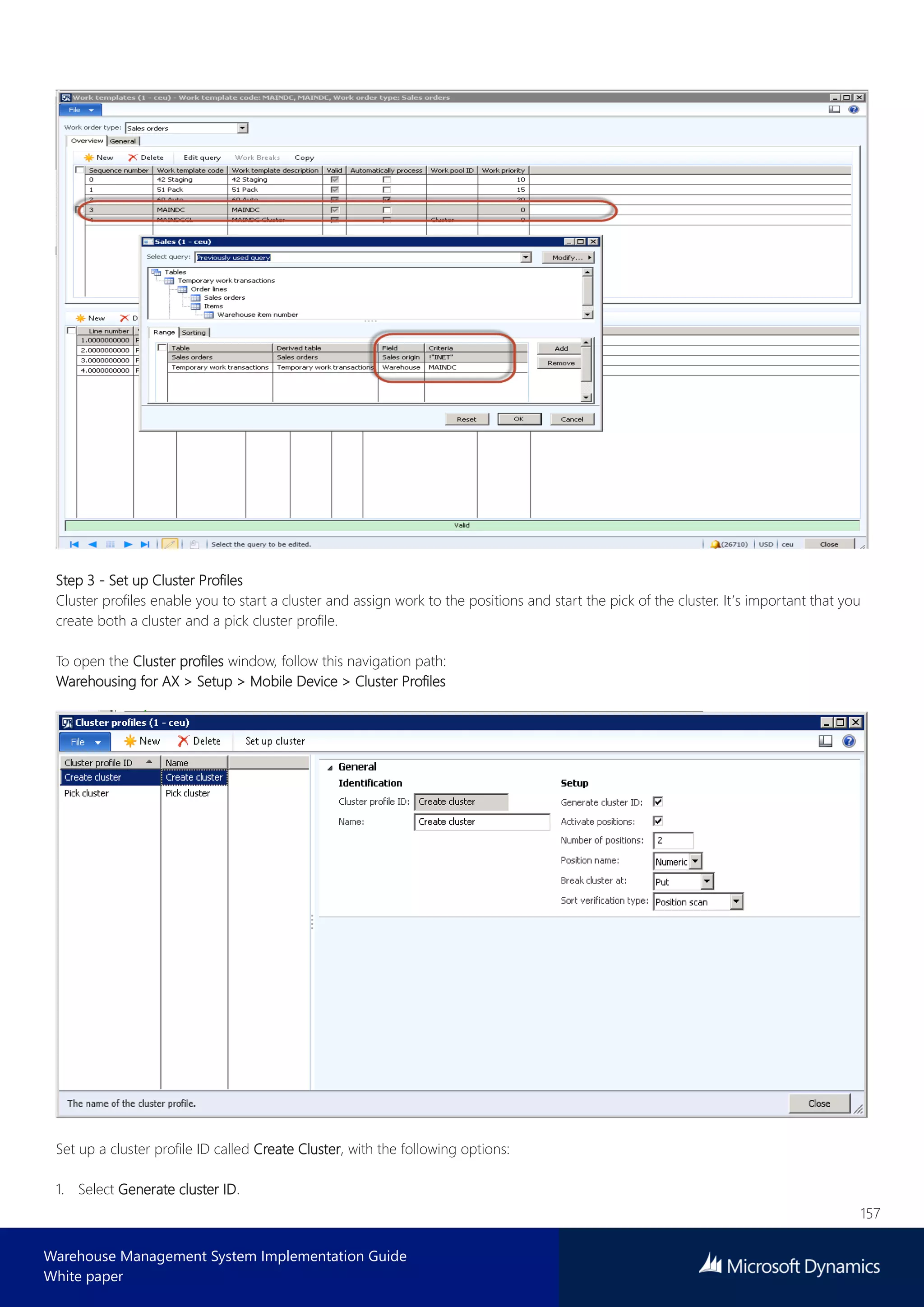Open the Select query dropdown arrow
924x1307 pixels.
[526, 257]
